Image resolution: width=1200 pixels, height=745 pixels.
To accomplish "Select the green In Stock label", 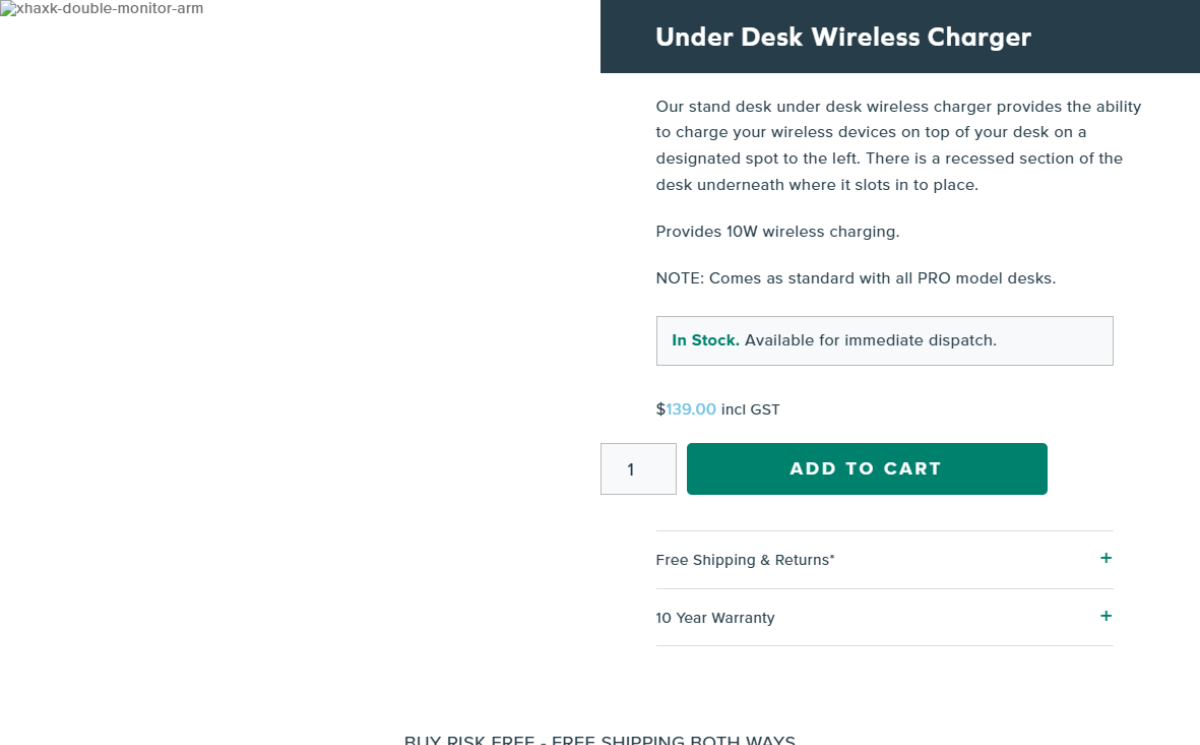I will 705,340.
